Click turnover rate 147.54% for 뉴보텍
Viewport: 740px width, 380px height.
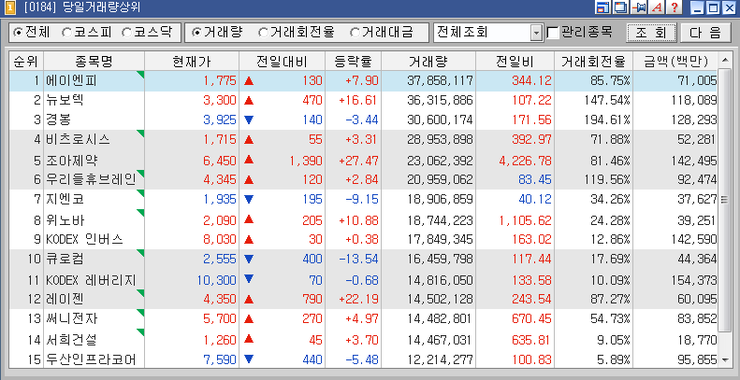pos(606,101)
